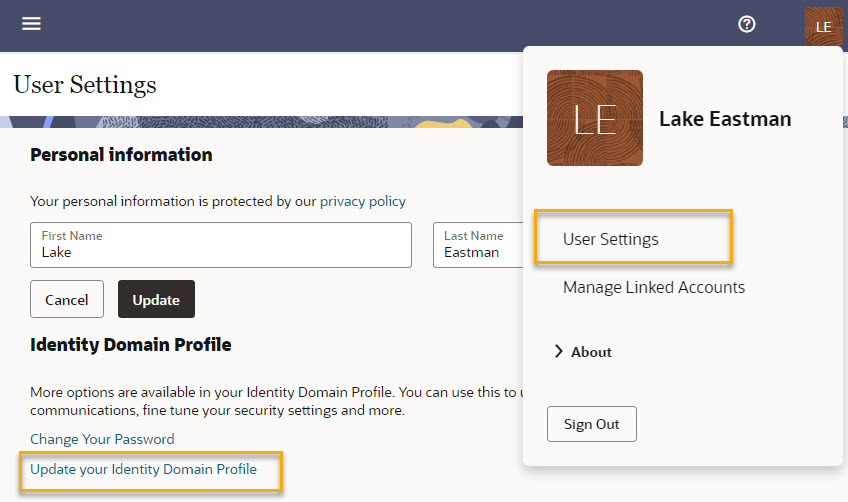
Task: Click the Personal information heading
Action: click(x=121, y=155)
